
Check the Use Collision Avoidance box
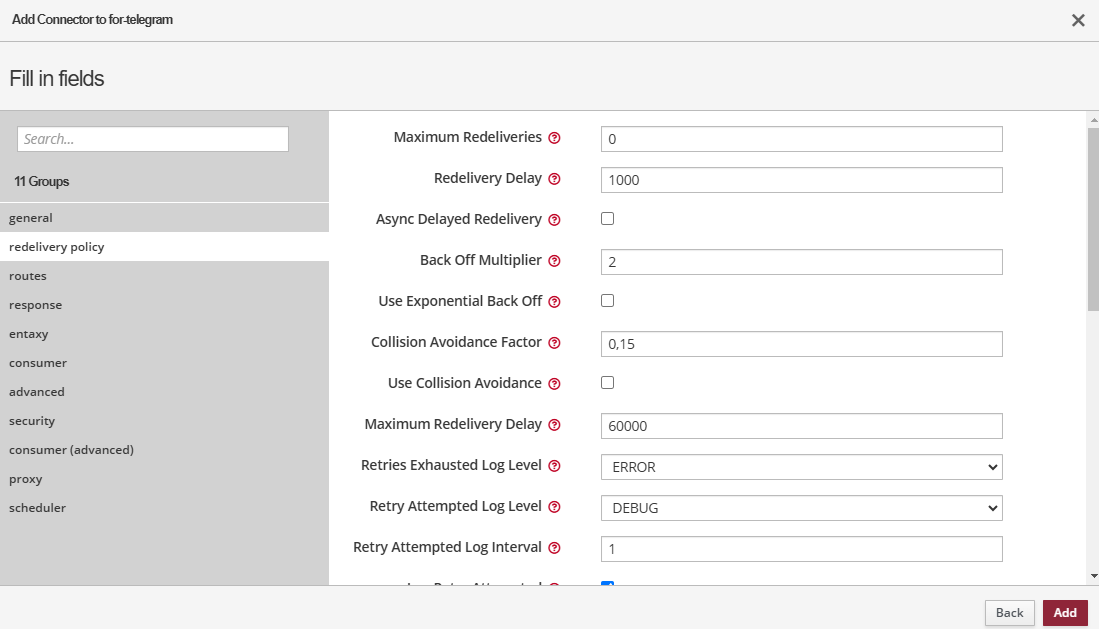pos(607,382)
